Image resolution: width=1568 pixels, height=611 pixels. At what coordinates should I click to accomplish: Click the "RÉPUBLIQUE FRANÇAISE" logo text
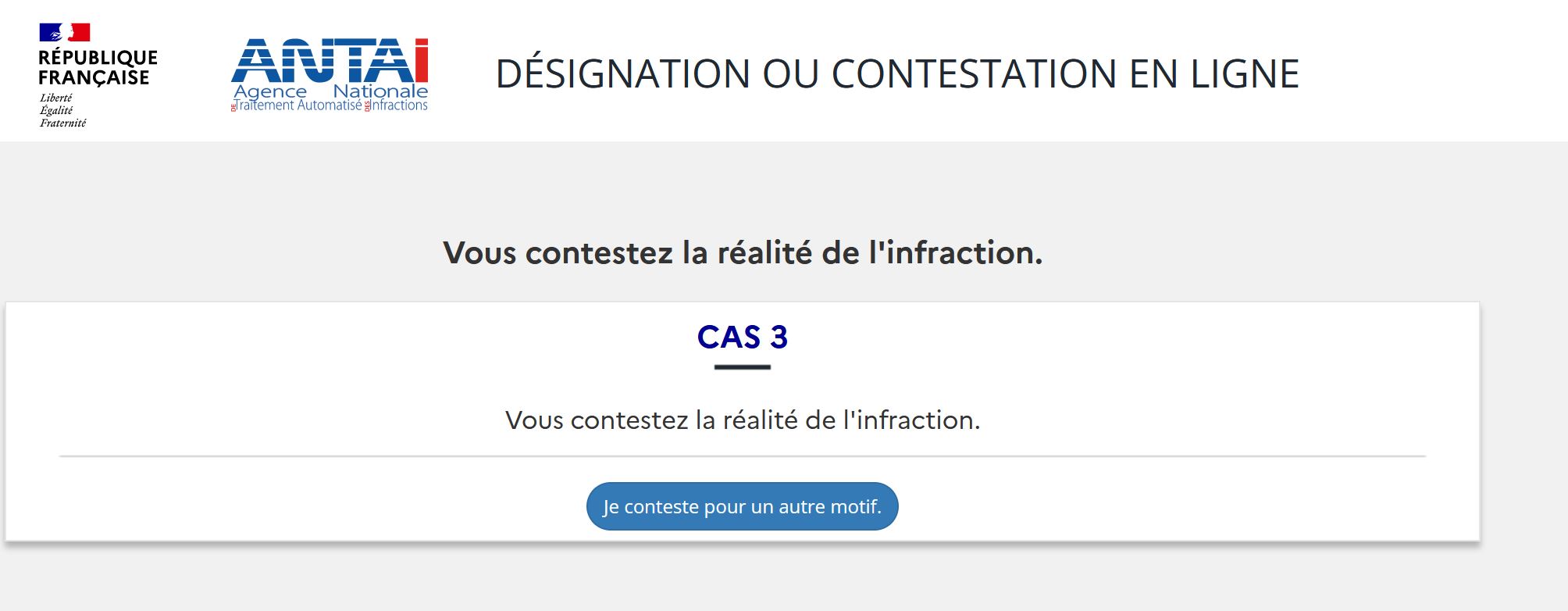[x=98, y=68]
